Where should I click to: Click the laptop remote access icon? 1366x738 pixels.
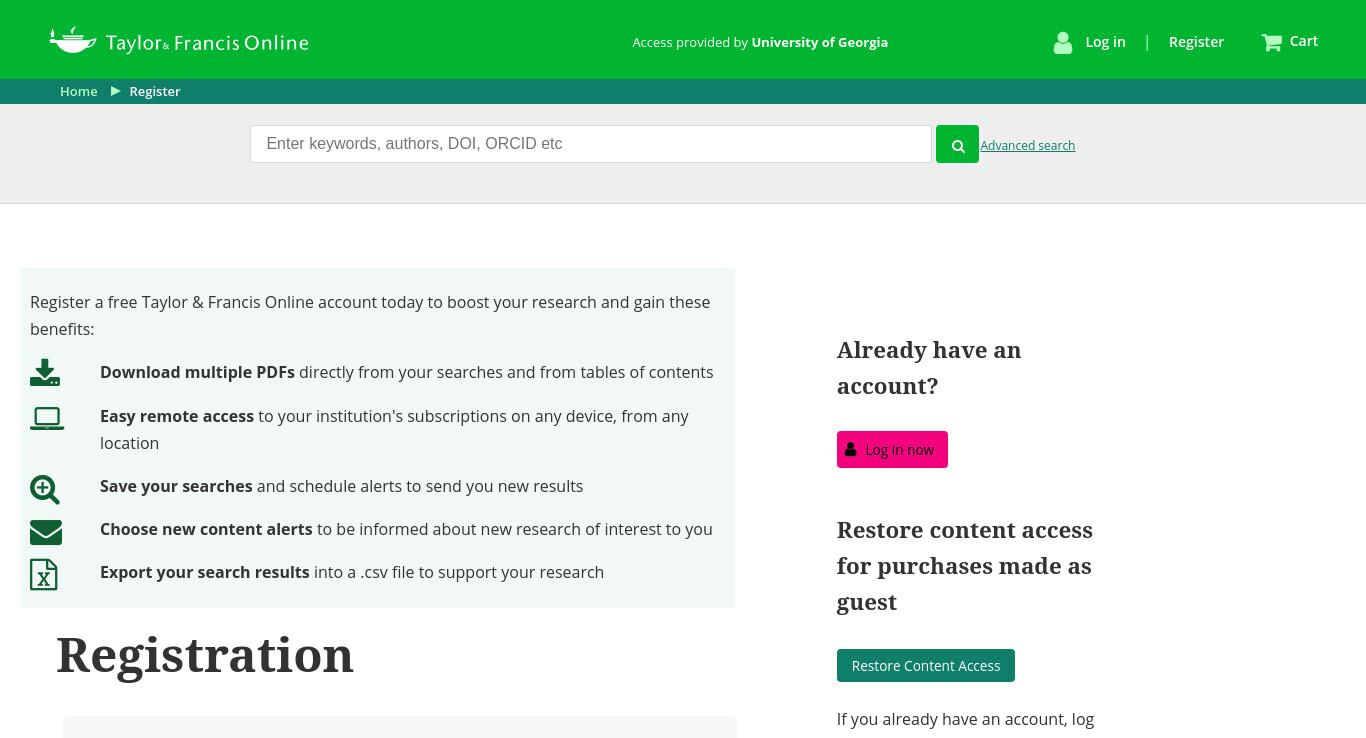pyautogui.click(x=47, y=419)
